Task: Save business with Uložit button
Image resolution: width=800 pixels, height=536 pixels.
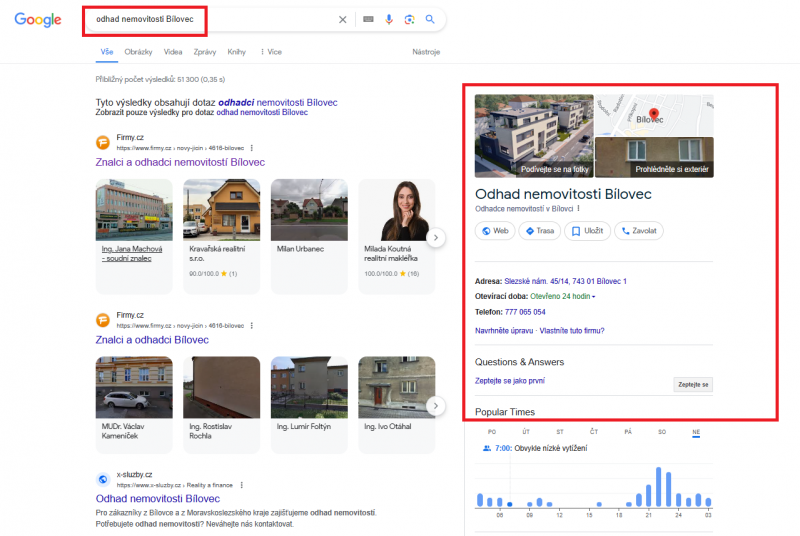Action: pyautogui.click(x=587, y=231)
